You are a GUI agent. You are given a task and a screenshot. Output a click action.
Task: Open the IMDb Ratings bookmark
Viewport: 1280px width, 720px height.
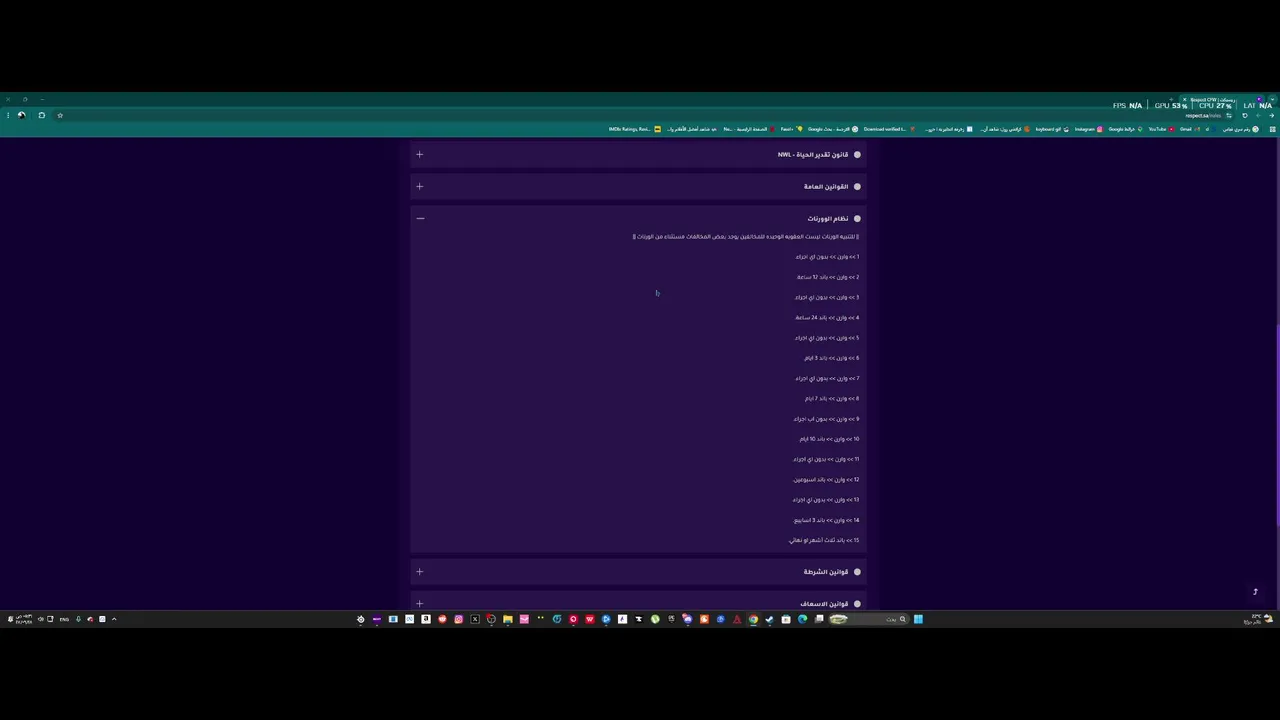click(x=634, y=129)
